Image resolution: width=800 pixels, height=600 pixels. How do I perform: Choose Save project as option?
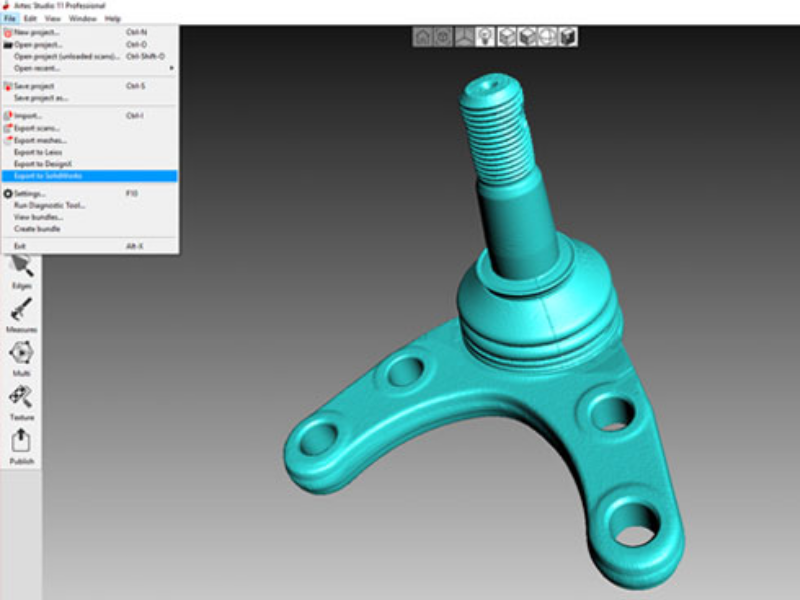click(41, 98)
